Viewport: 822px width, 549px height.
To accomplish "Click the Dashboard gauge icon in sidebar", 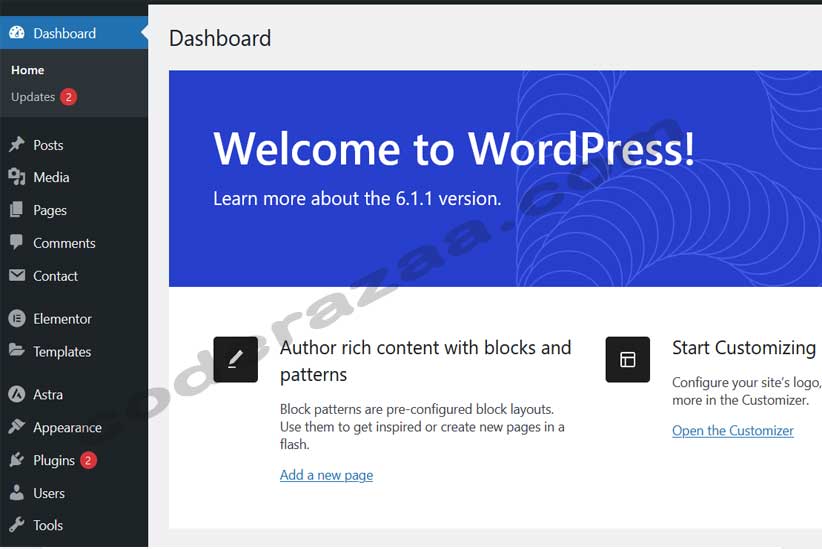I will [17, 33].
